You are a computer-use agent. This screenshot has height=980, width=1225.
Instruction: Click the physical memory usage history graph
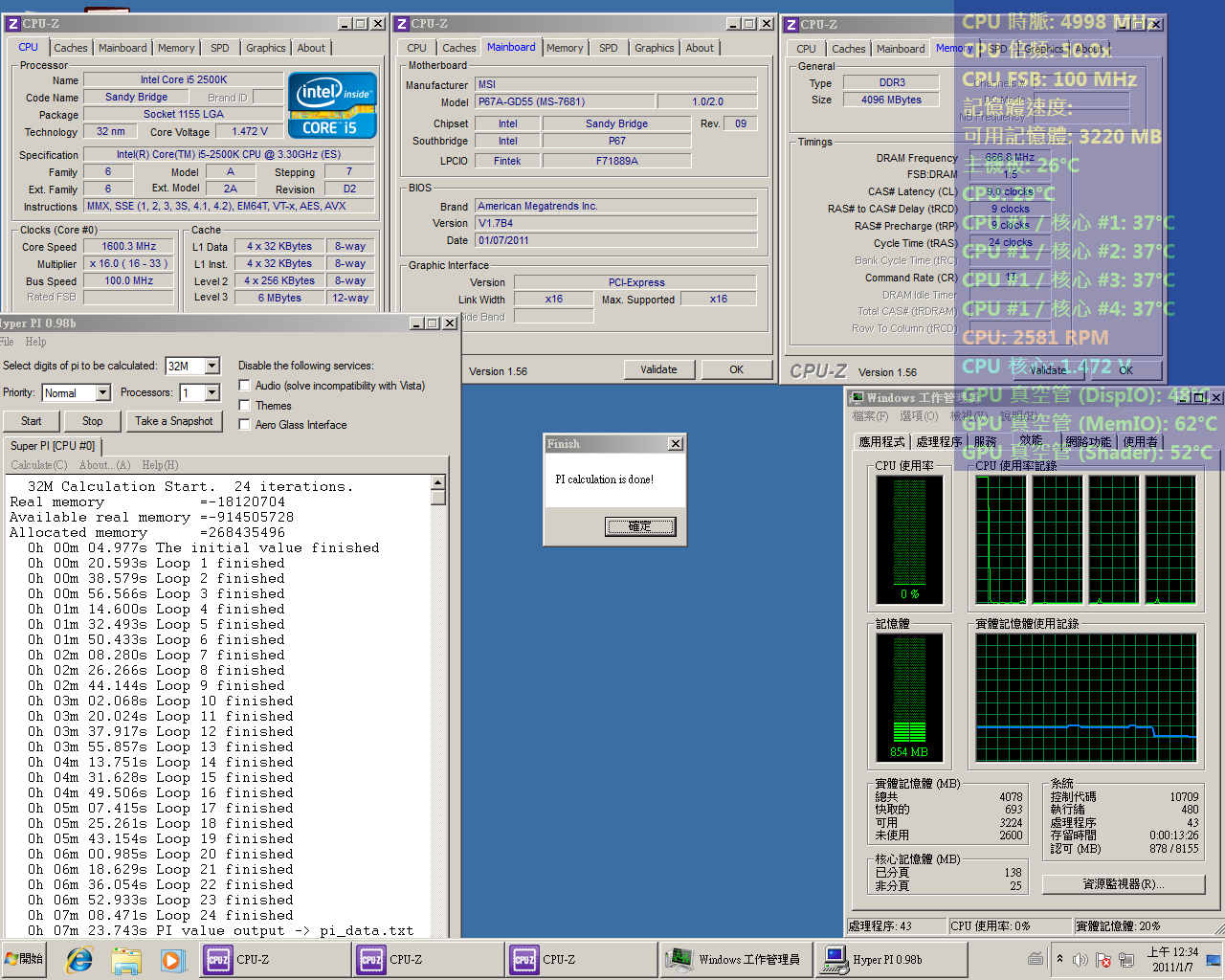[1086, 698]
